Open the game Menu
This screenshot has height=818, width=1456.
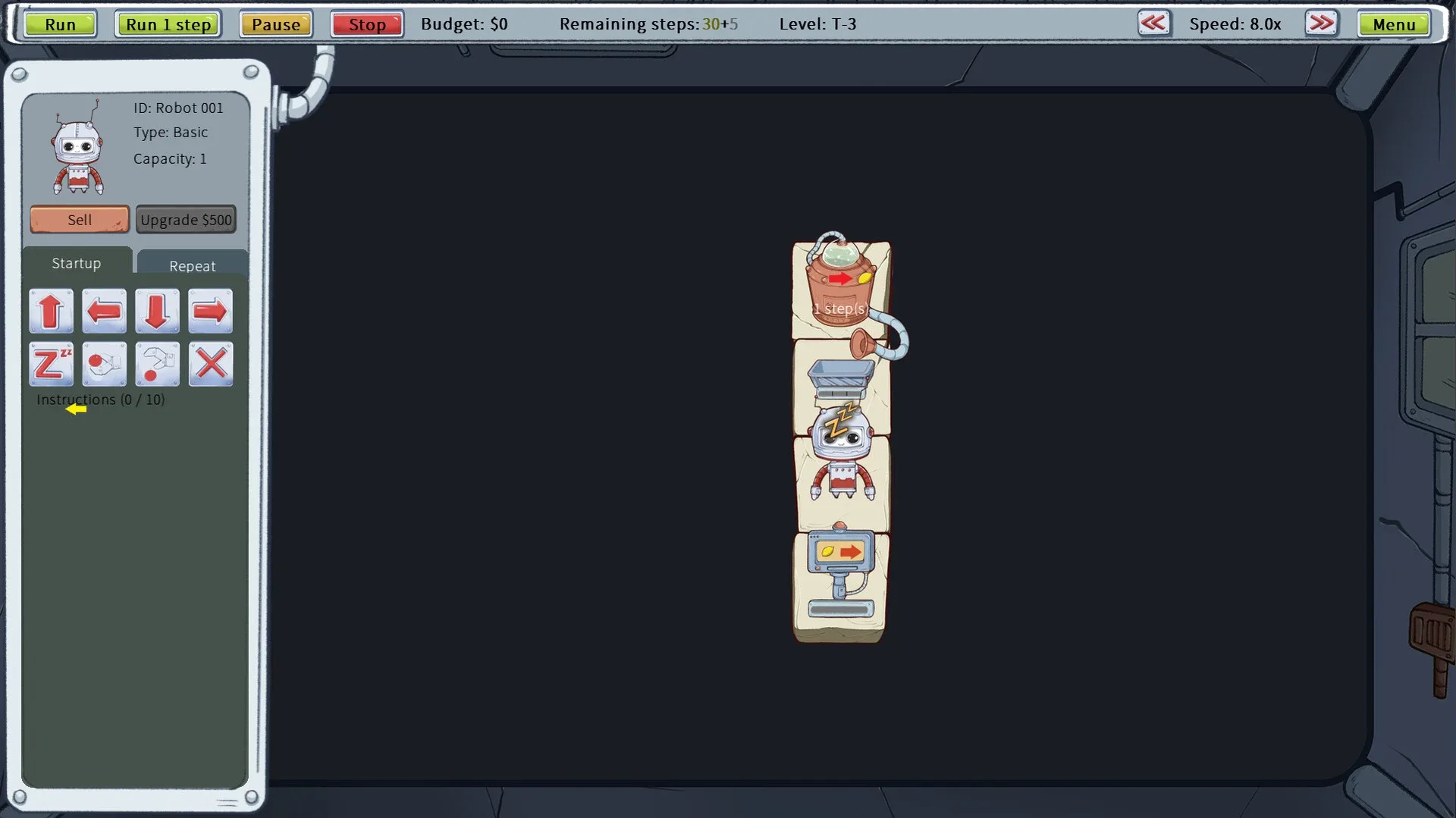click(1393, 24)
